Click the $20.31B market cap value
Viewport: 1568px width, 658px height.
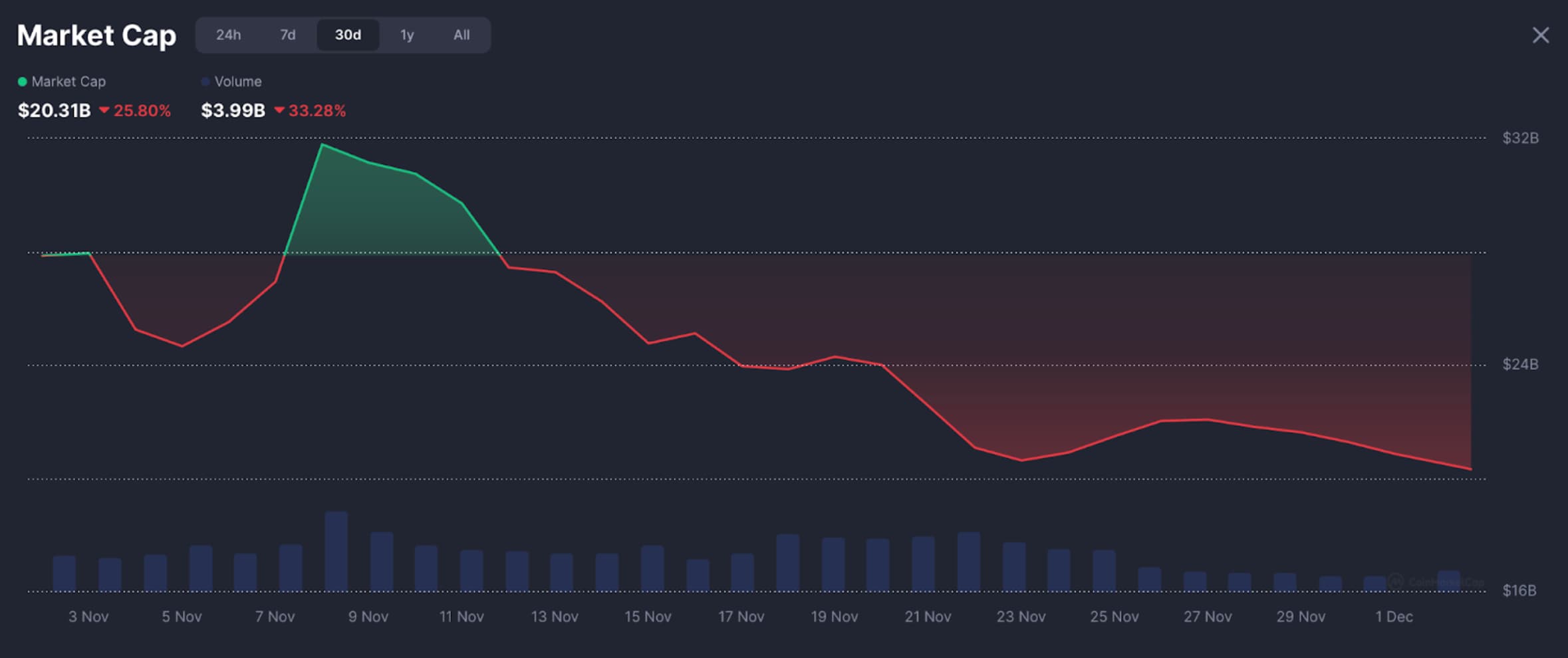[55, 111]
